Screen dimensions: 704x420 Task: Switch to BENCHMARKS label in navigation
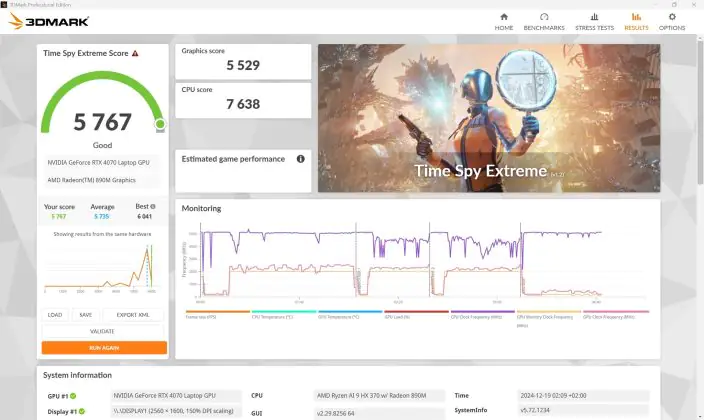(544, 28)
